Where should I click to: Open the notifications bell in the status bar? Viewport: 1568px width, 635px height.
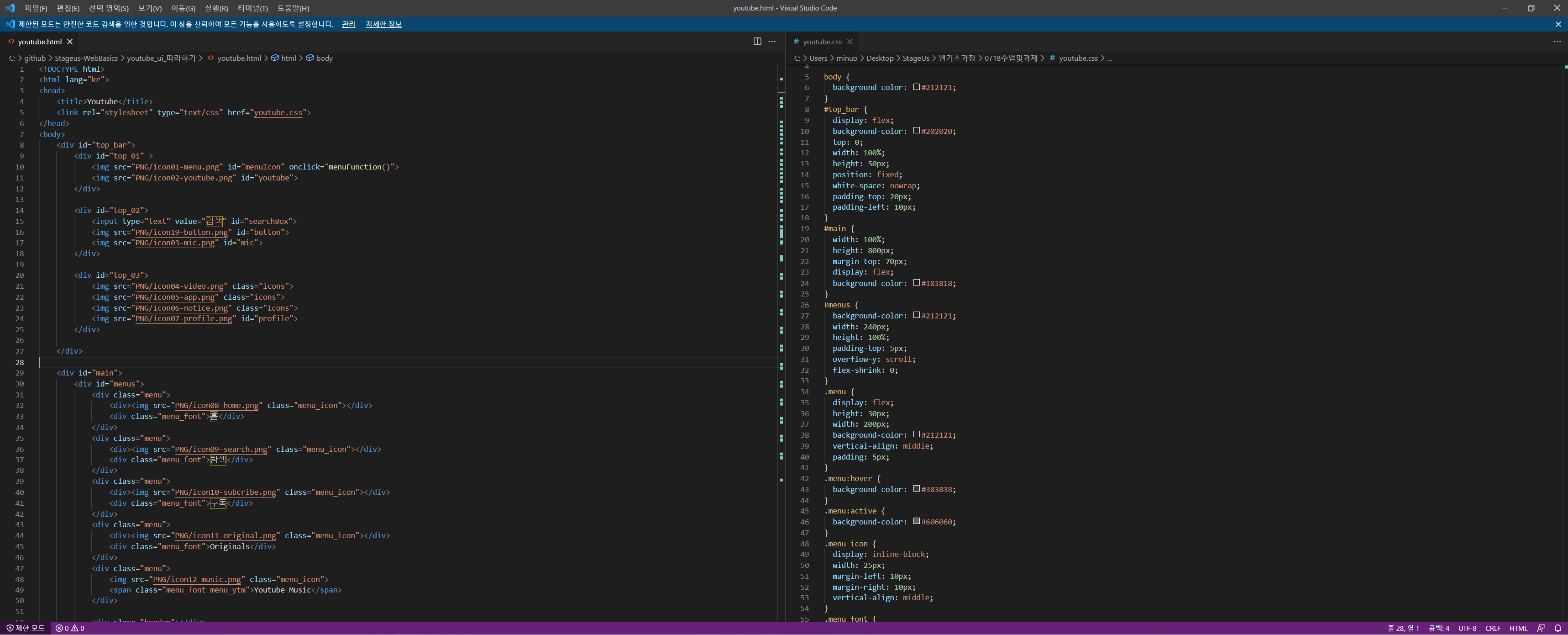pyautogui.click(x=1559, y=628)
